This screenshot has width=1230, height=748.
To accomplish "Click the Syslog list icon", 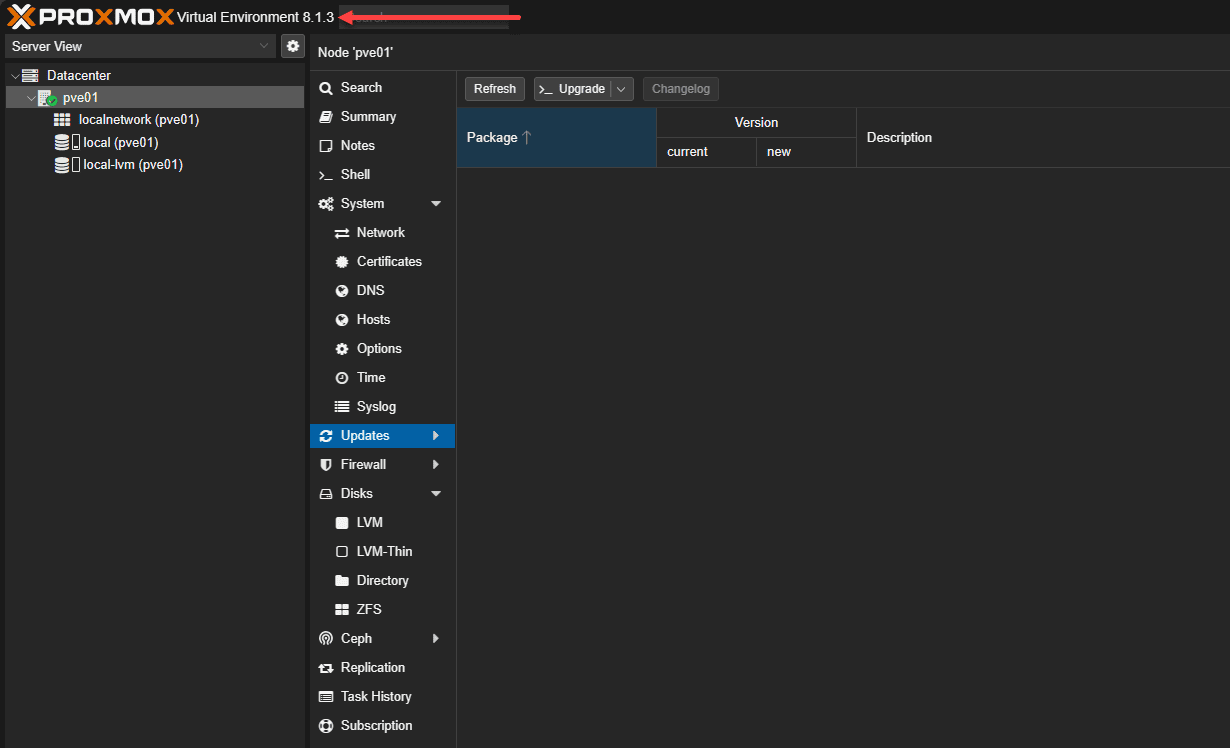I will click(341, 407).
